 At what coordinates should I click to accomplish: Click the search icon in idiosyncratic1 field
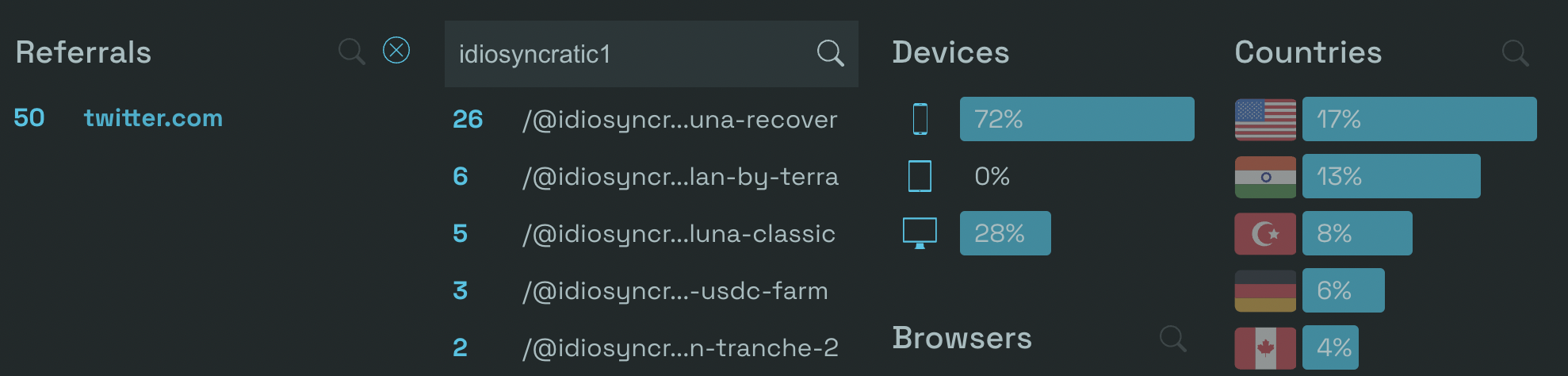830,54
